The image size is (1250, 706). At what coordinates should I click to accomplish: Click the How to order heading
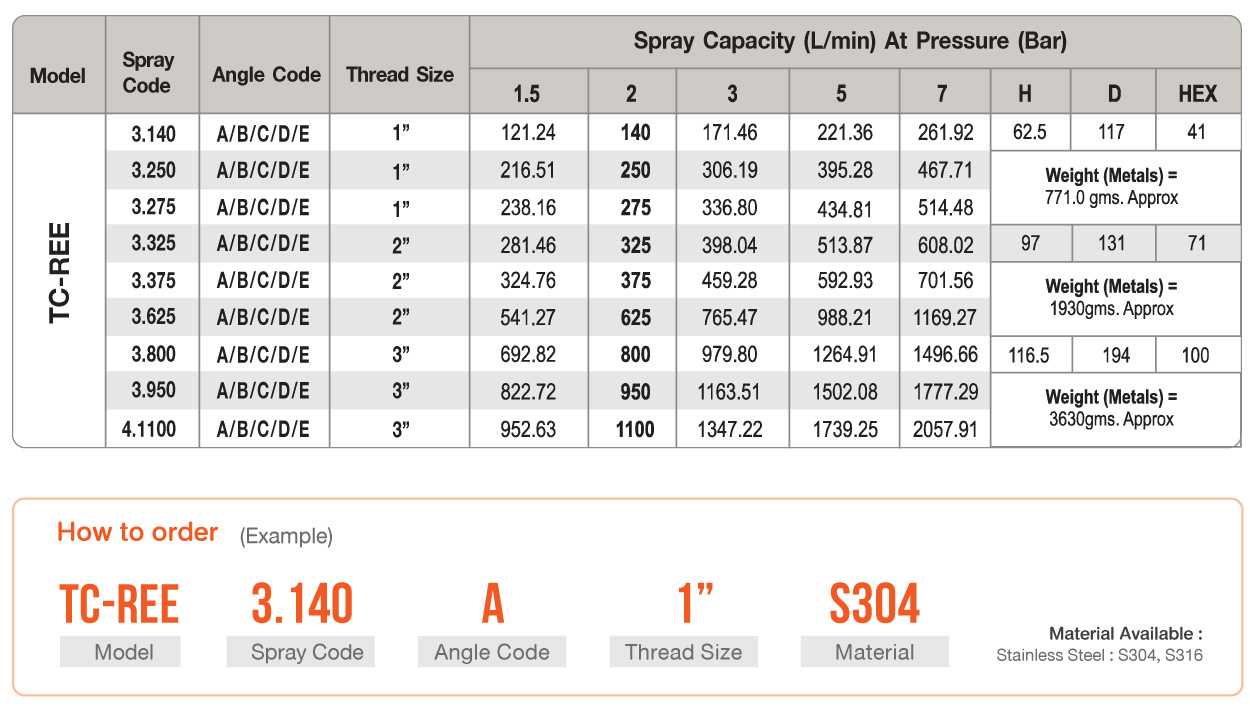[137, 532]
